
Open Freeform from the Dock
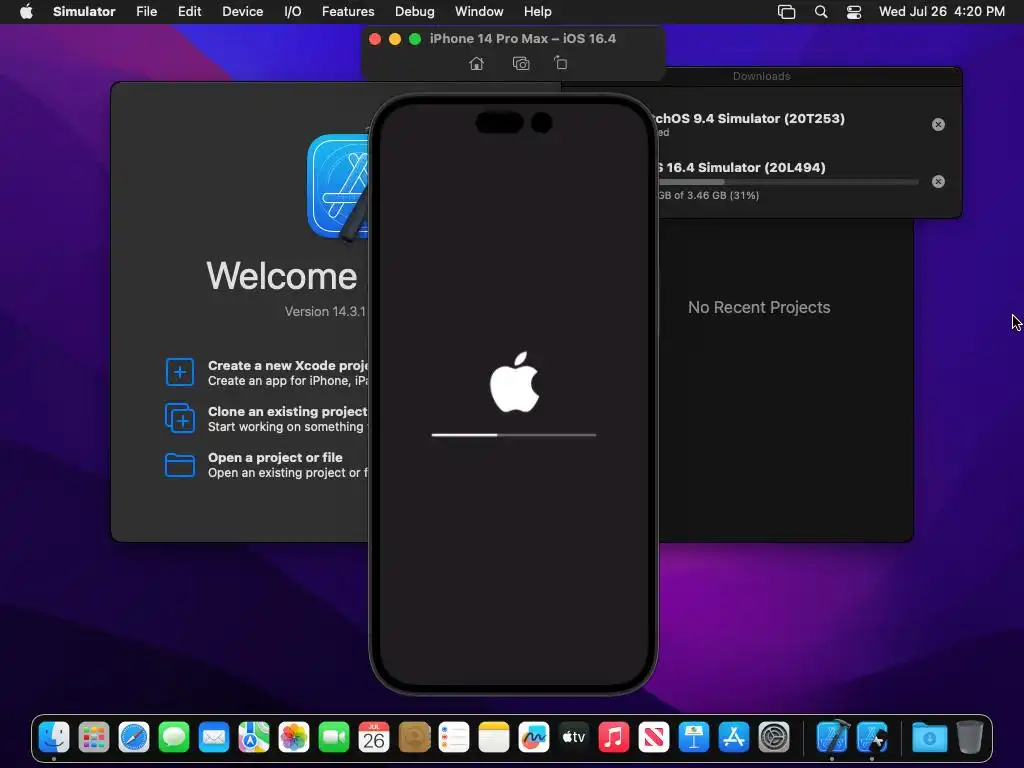[x=534, y=738]
